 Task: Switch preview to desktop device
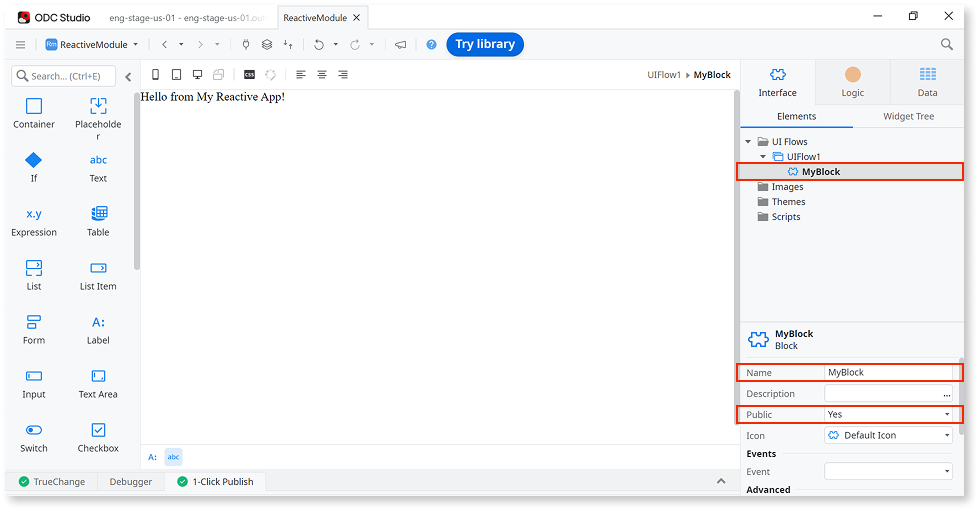click(197, 74)
